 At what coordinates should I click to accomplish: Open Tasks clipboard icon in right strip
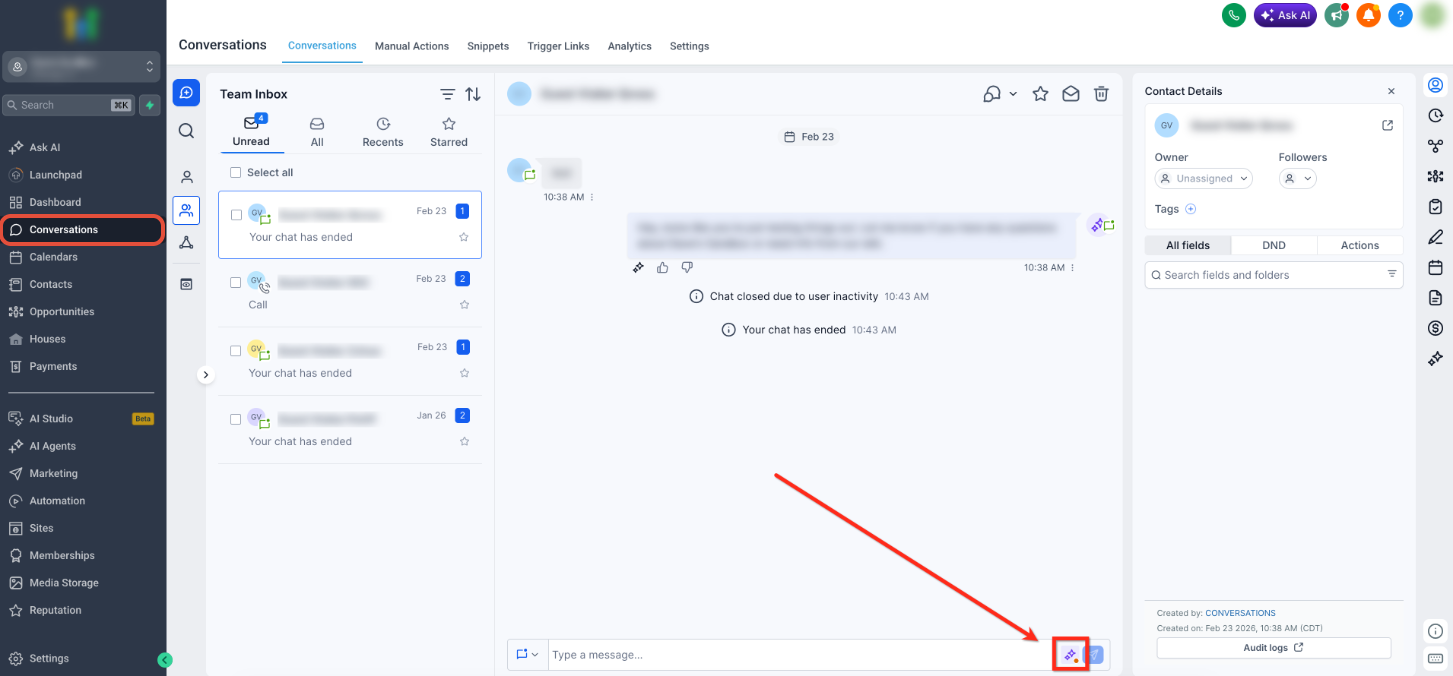pyautogui.click(x=1436, y=206)
